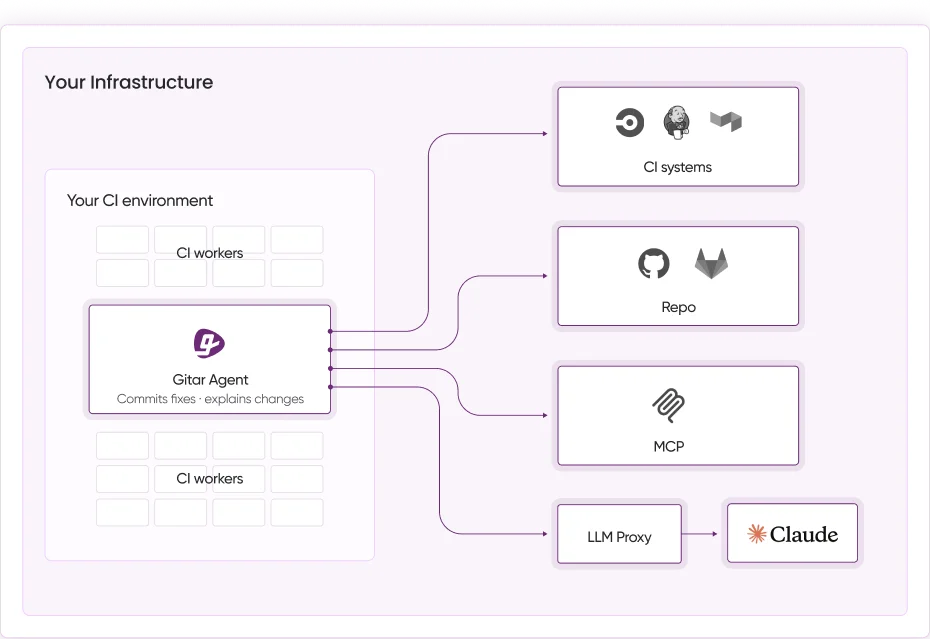Click the Jenkins butler icon
The height and width of the screenshot is (639, 930).
(x=677, y=120)
